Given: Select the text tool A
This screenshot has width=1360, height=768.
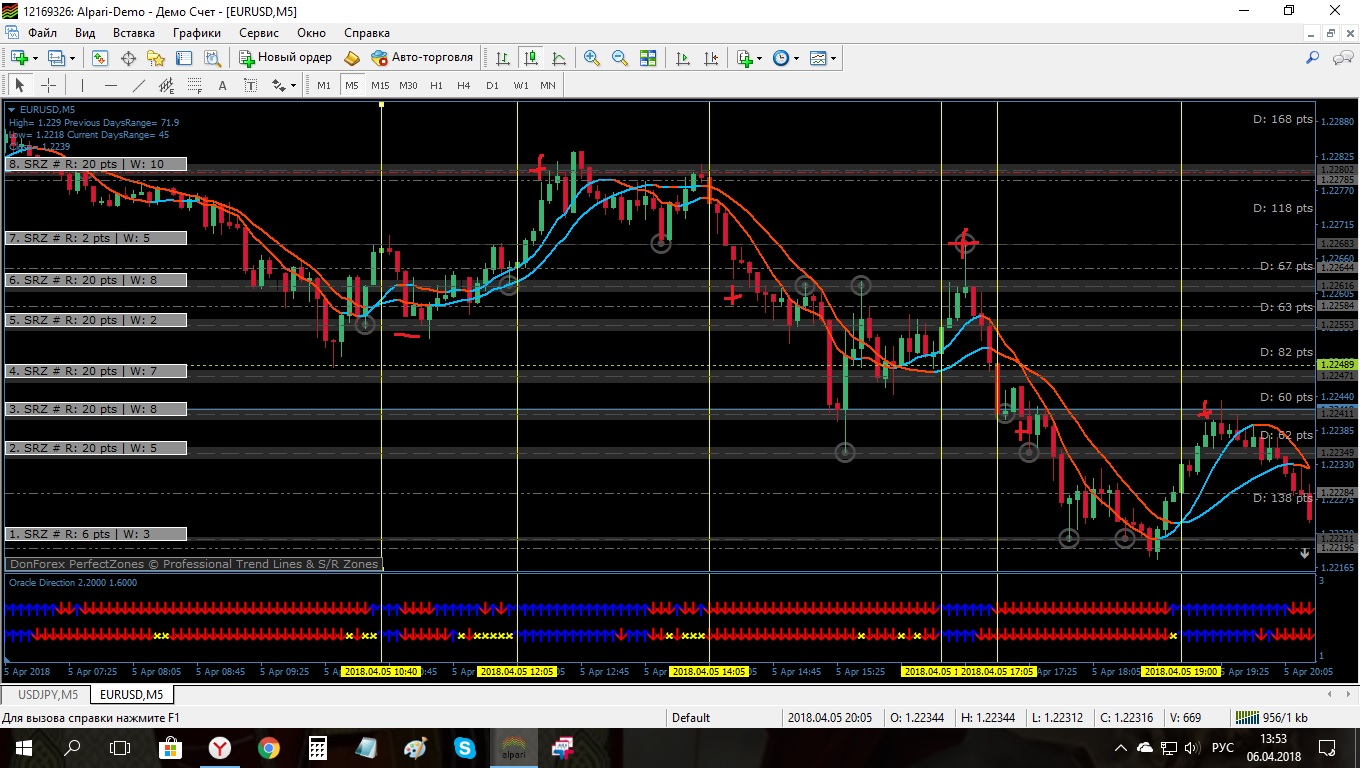Looking at the screenshot, I should 222,85.
